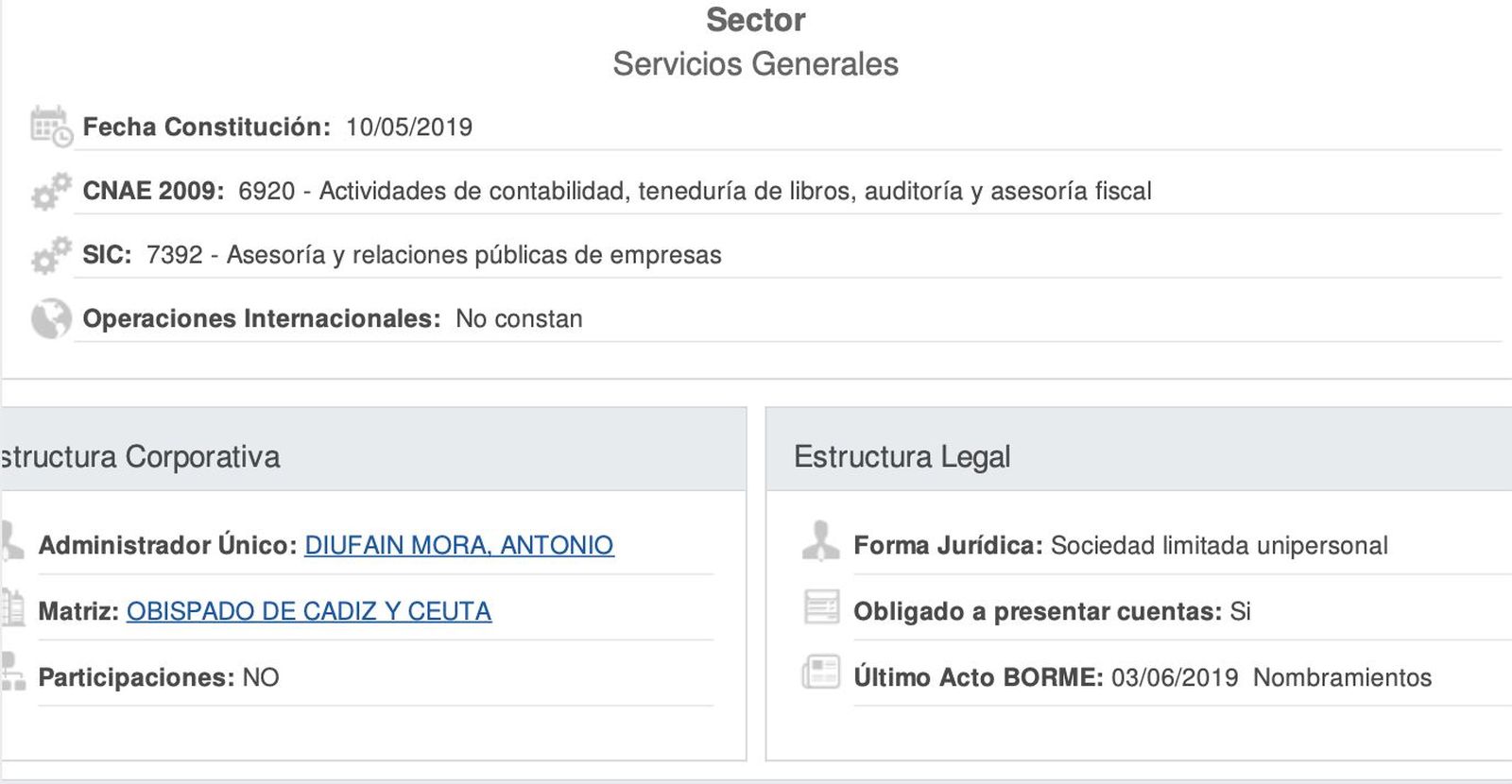Click the gears icon beside the SIC code
The width and height of the screenshot is (1512, 784).
49,255
